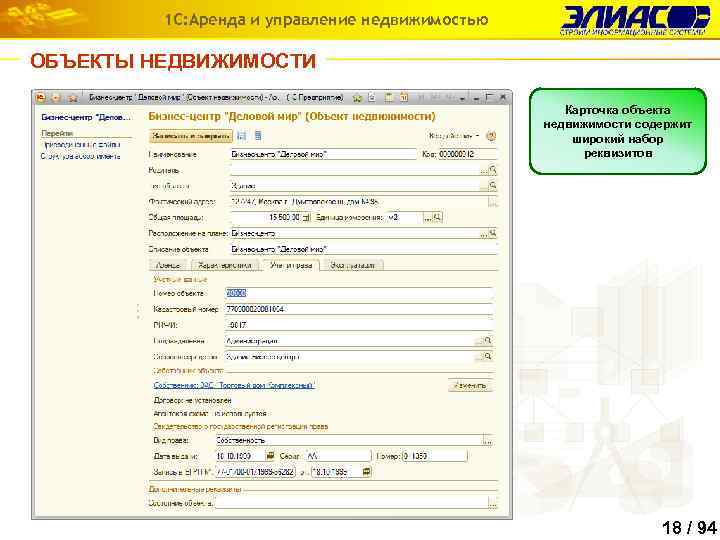This screenshot has width=720, height=540.
Task: Open calendar picker for ЕГРП record date
Action: (x=366, y=472)
